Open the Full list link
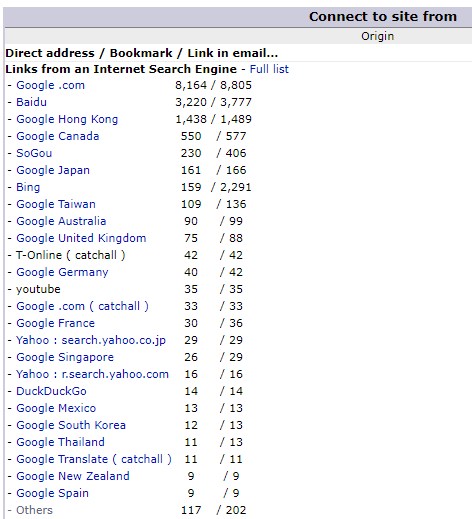 (x=269, y=69)
